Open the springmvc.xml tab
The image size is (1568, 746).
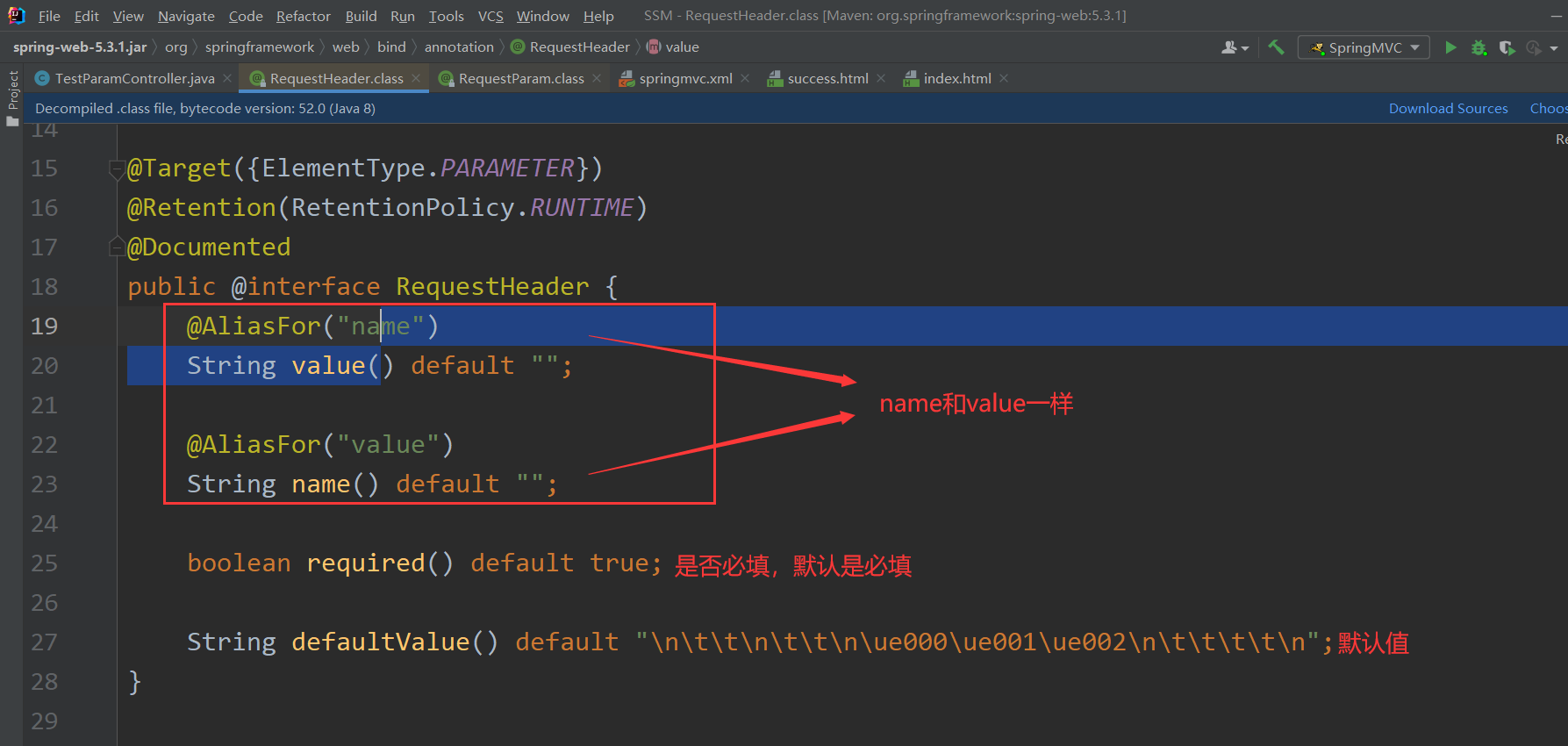coord(685,78)
